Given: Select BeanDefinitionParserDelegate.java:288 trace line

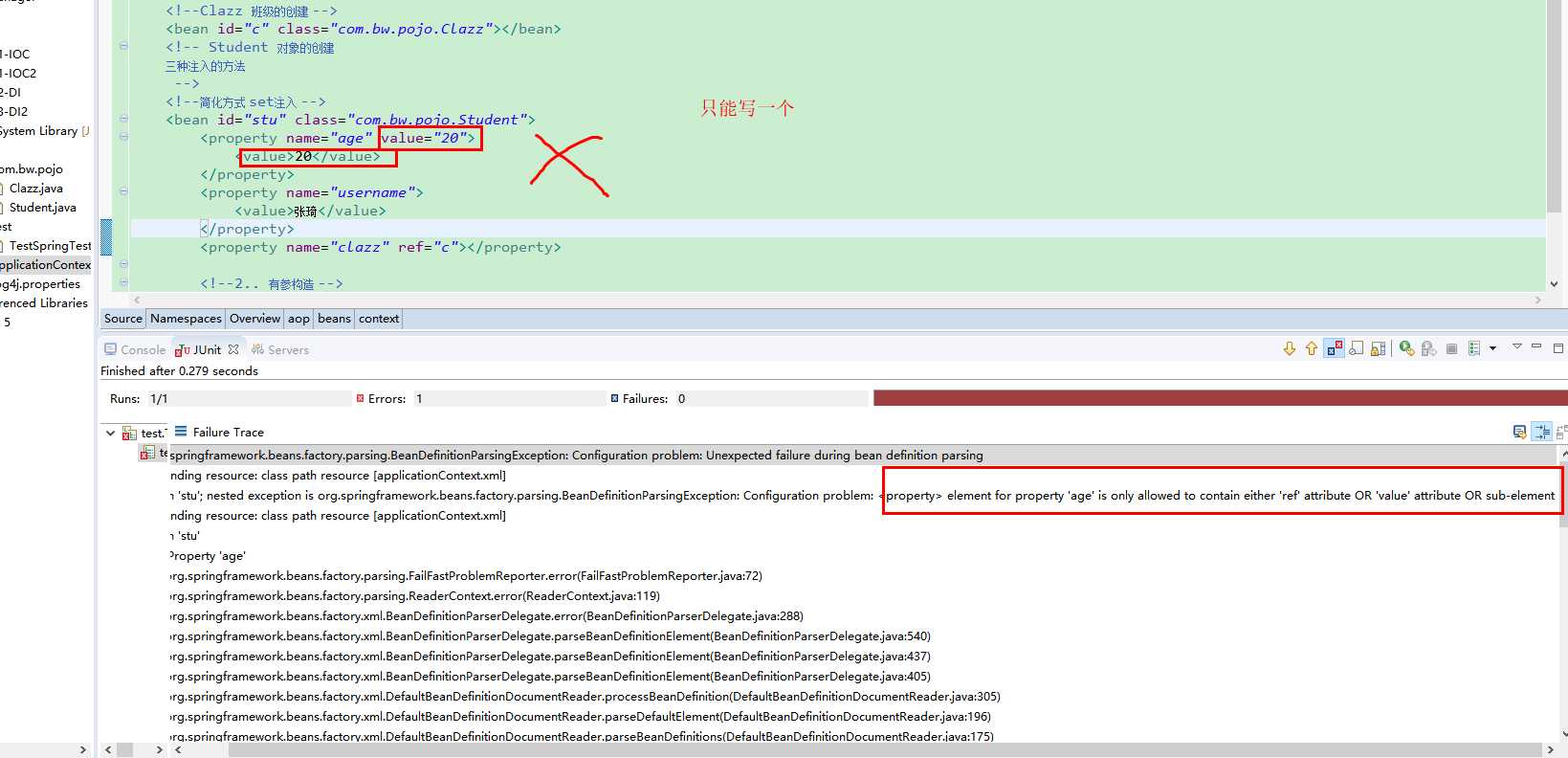Looking at the screenshot, I should [x=487, y=616].
